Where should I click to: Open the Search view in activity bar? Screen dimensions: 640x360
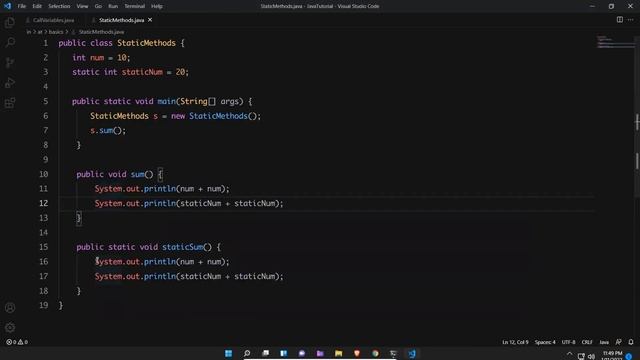[10, 42]
